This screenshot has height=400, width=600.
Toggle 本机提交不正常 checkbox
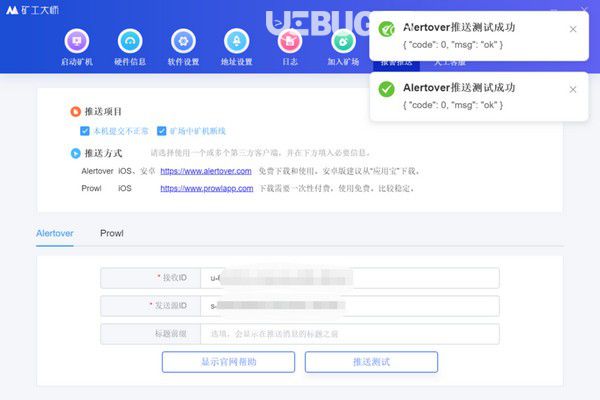coord(85,131)
